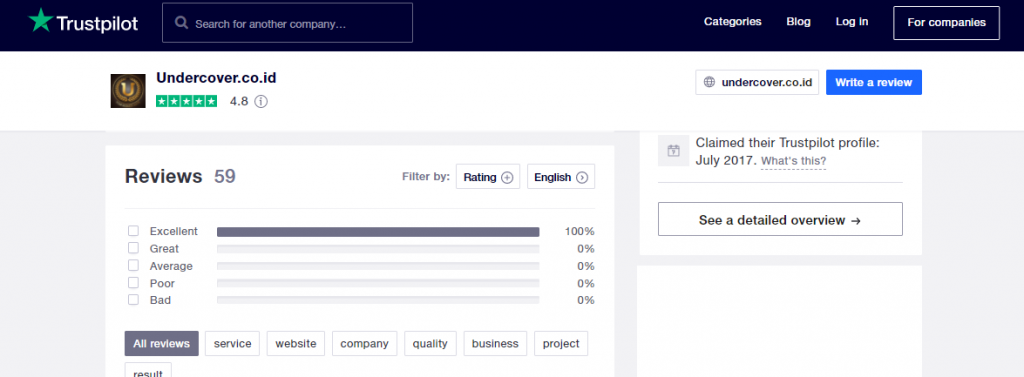The height and width of the screenshot is (377, 1024).
Task: Tick the Poor rating checkbox
Action: click(x=133, y=283)
